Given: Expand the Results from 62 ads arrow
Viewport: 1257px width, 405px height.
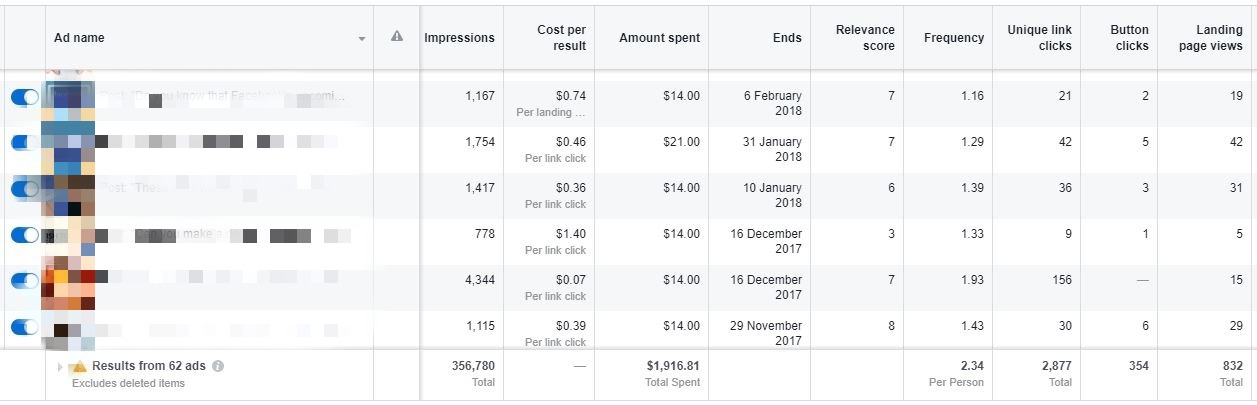Looking at the screenshot, I should [x=61, y=367].
